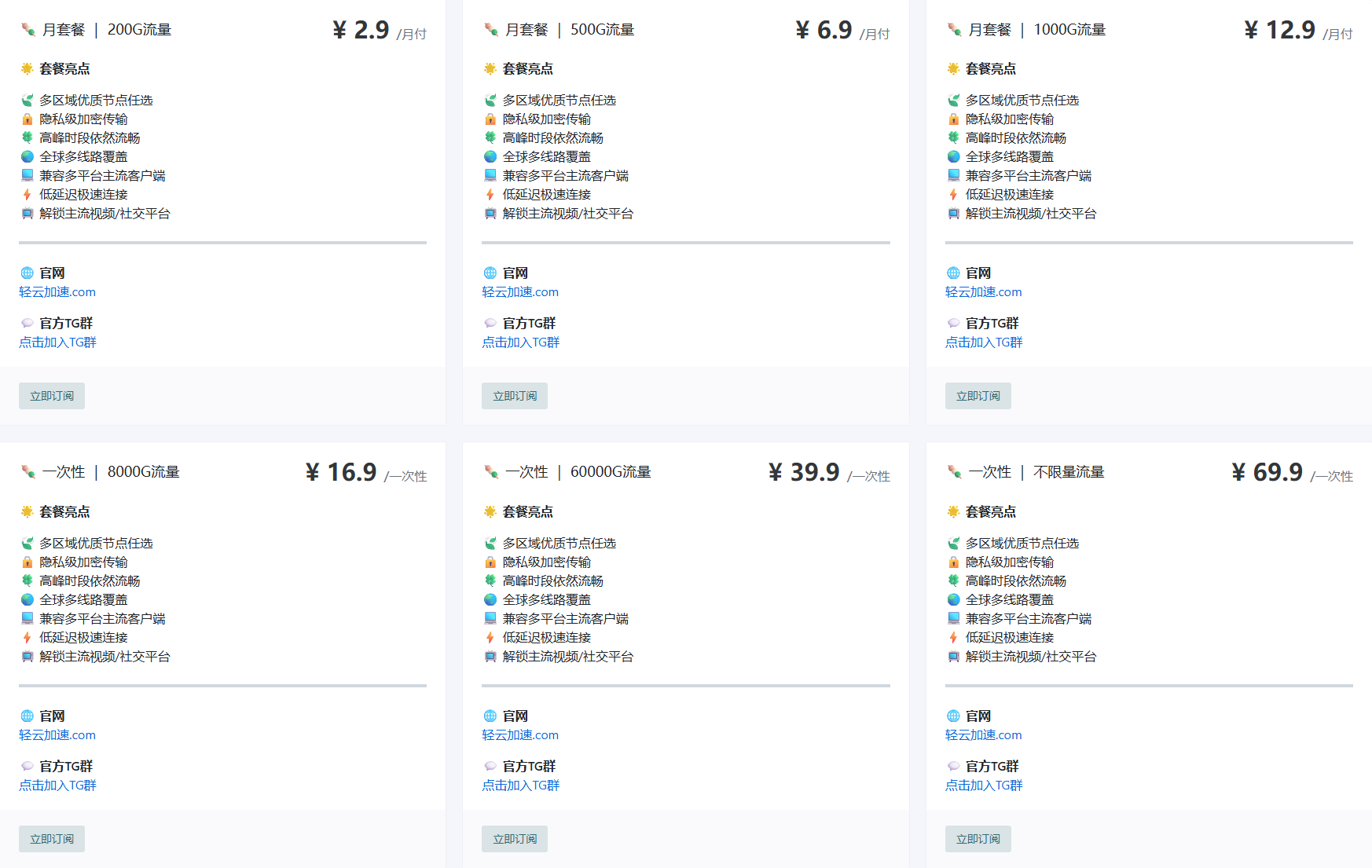Click the chat bubble icon by 官方TG群 in 1000G card

click(953, 324)
